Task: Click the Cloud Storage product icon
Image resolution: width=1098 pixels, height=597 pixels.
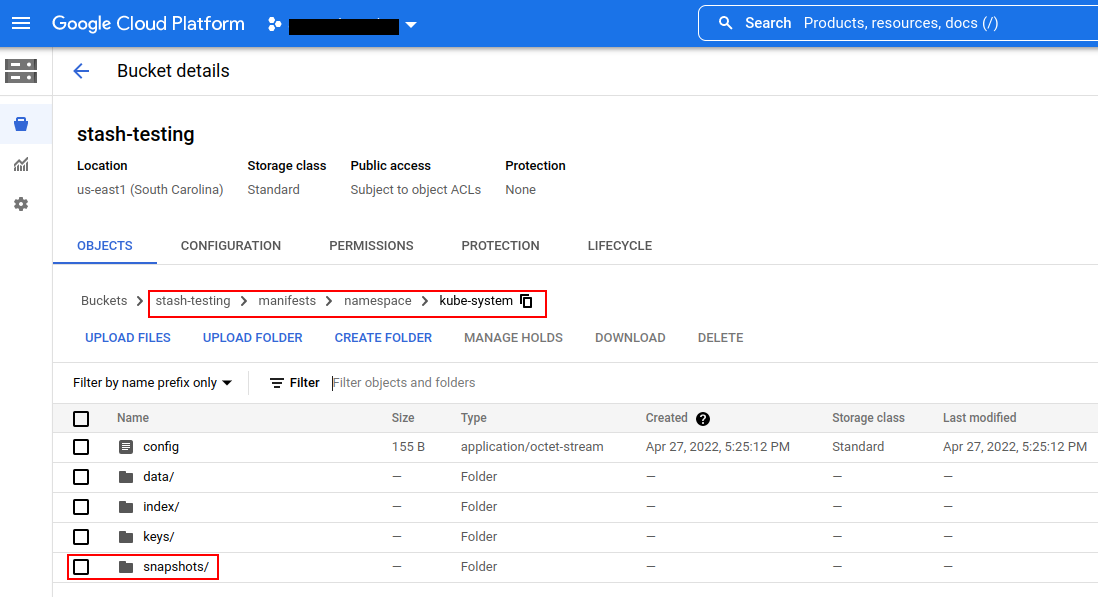Action: (21, 71)
